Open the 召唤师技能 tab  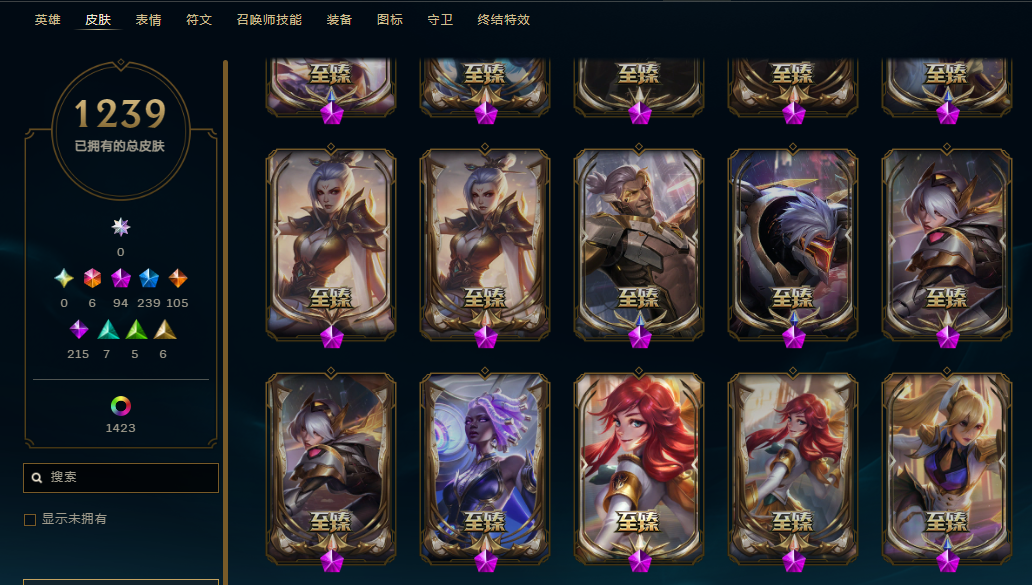(x=269, y=20)
